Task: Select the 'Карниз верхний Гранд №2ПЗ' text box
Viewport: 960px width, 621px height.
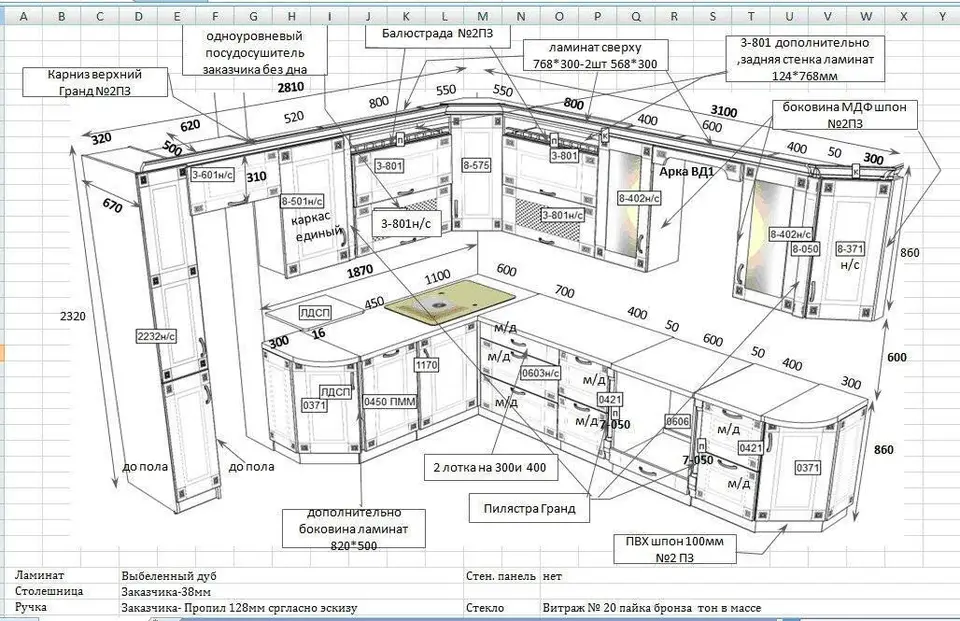Action: [x=95, y=82]
